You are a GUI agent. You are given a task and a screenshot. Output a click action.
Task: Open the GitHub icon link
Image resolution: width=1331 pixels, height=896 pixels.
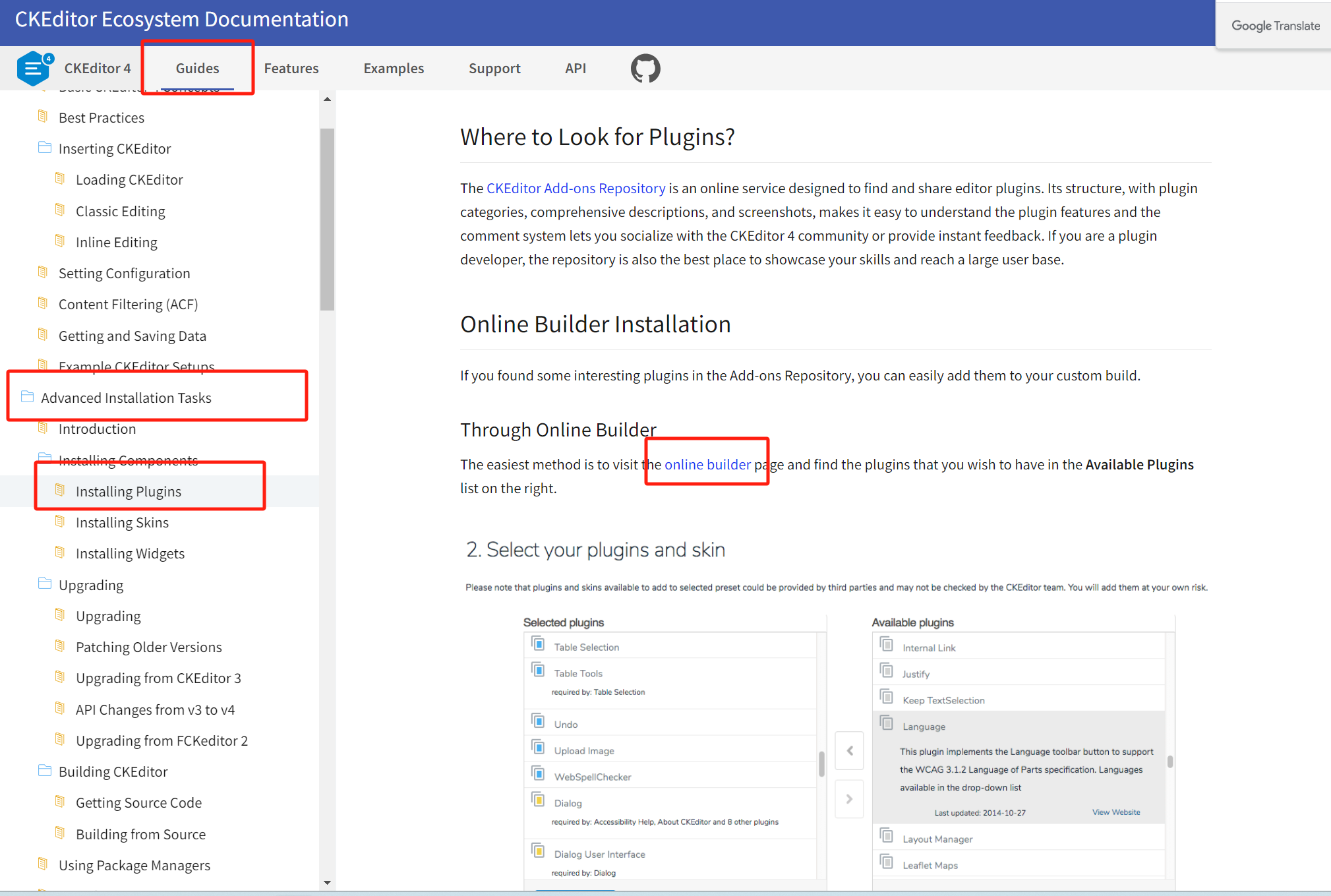[x=645, y=68]
